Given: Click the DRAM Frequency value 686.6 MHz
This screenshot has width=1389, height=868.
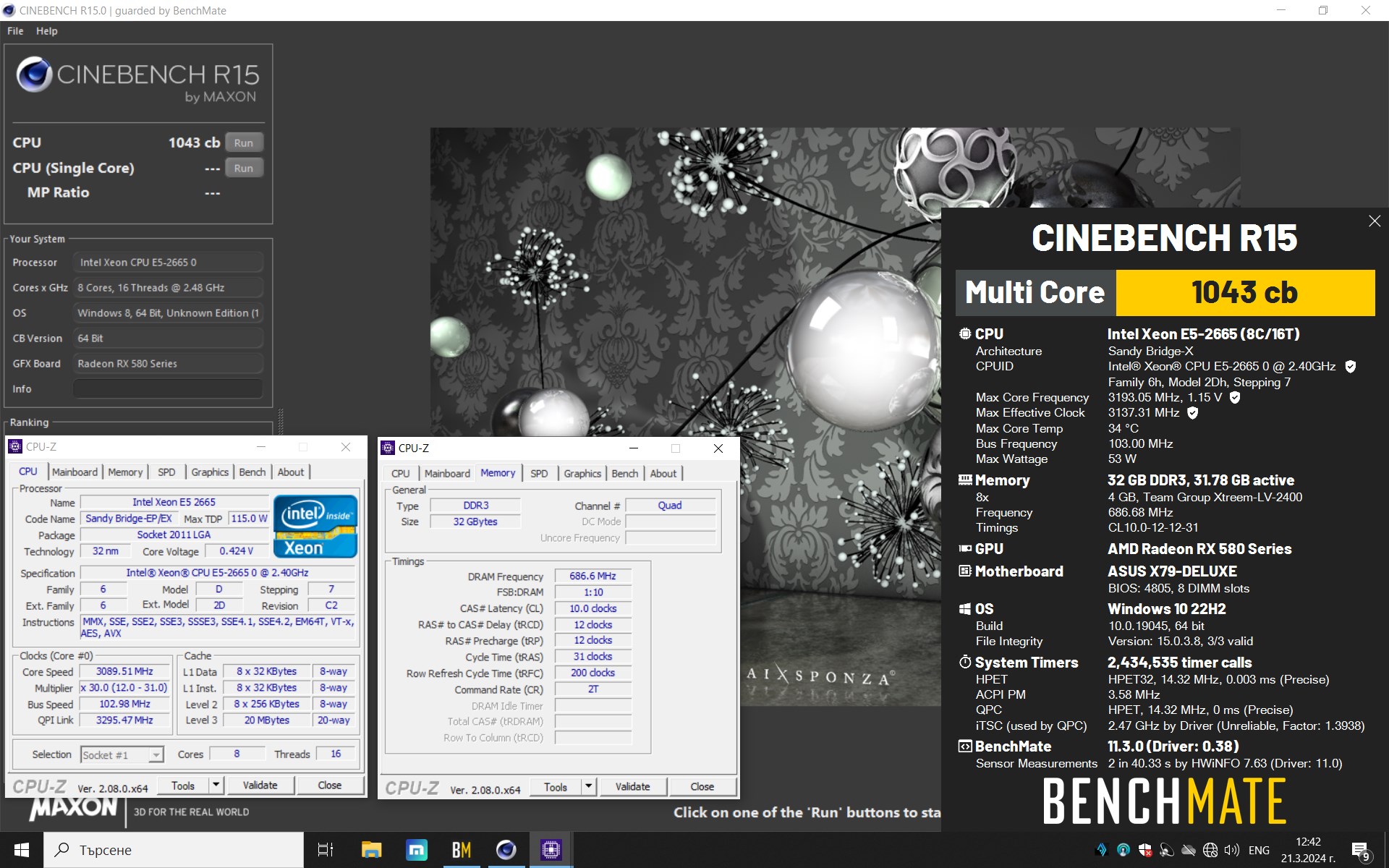Looking at the screenshot, I should pos(592,576).
